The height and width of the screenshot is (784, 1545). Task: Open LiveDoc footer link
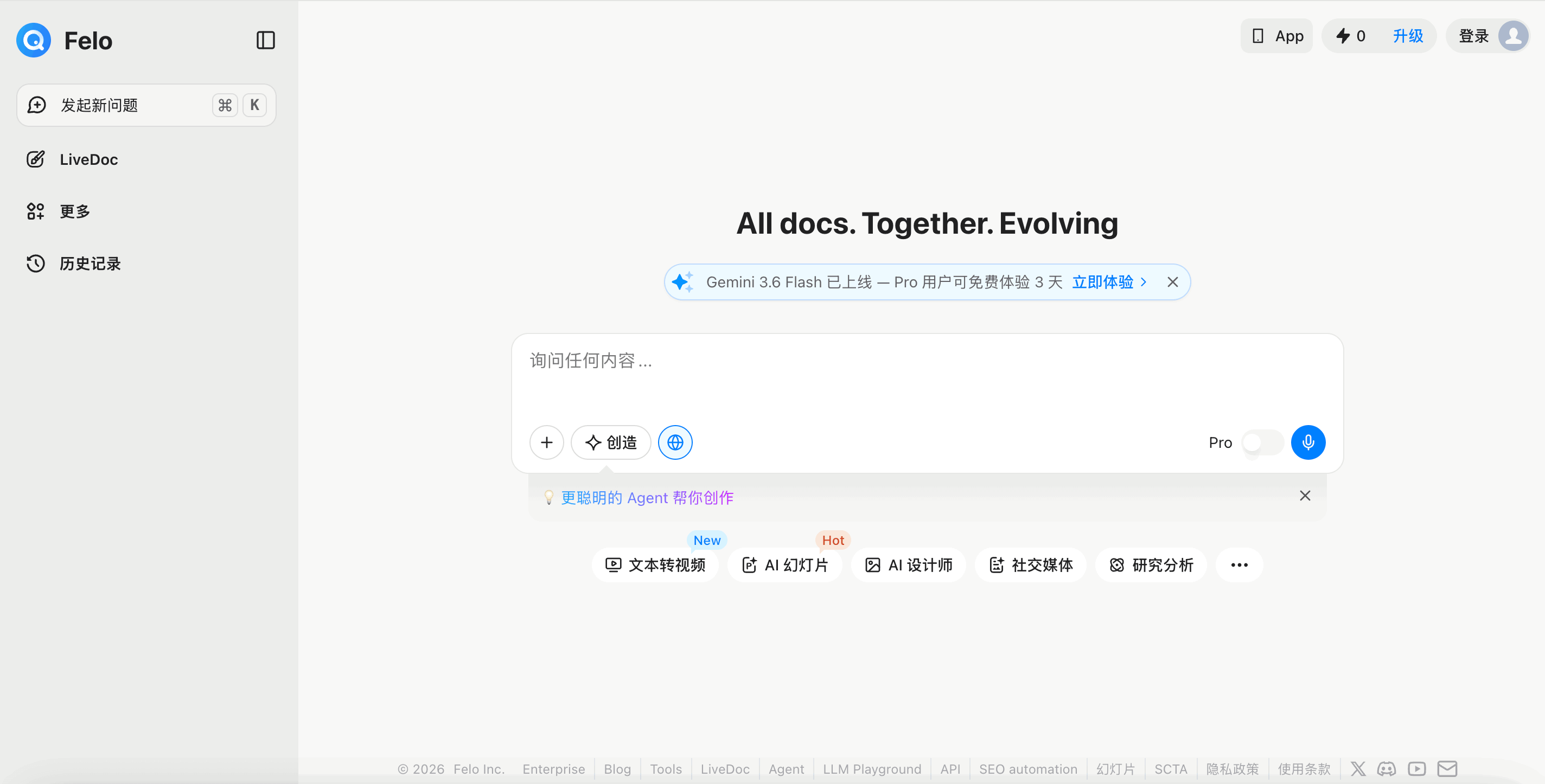coord(725,768)
